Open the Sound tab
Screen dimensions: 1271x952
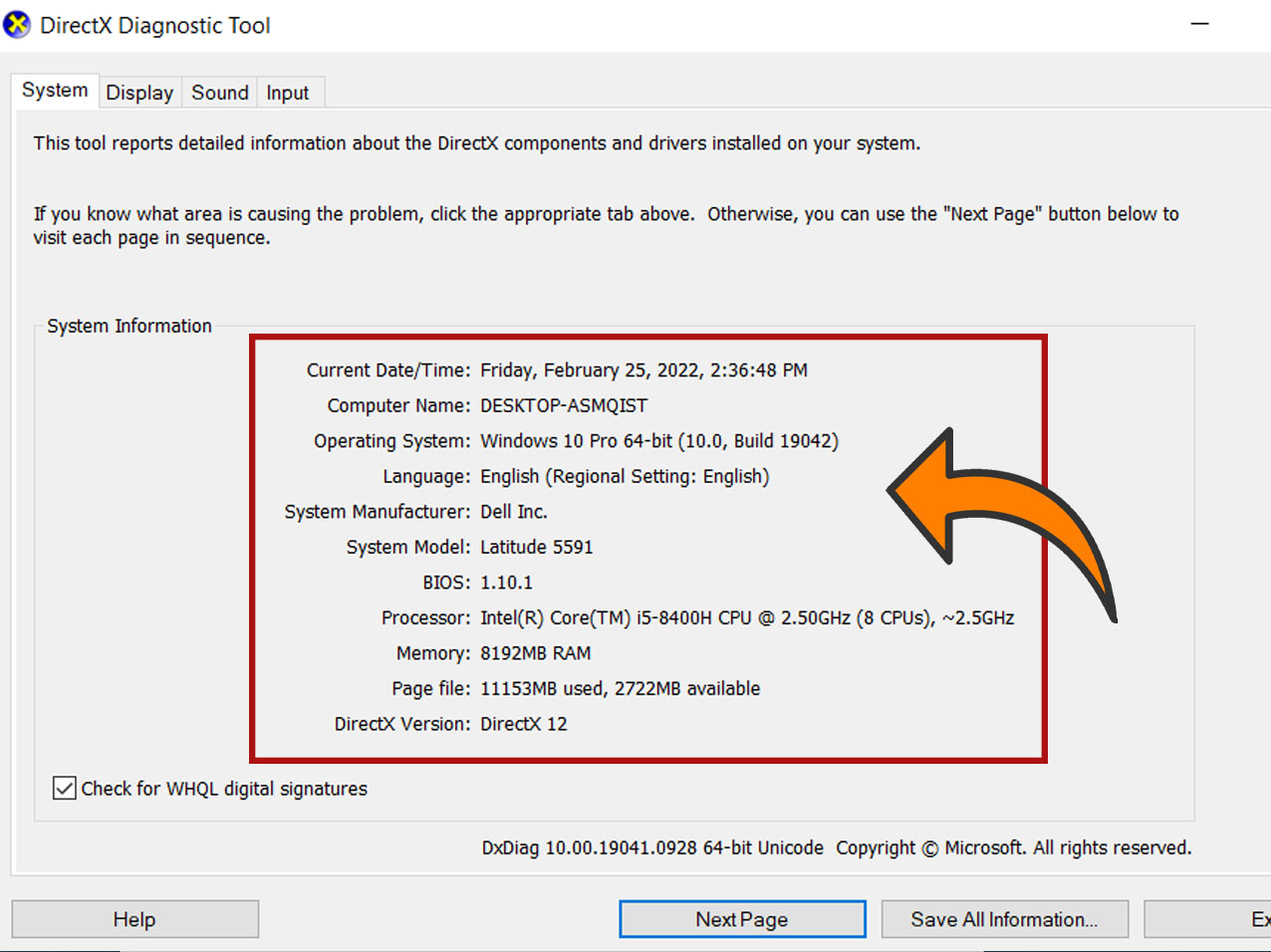[220, 93]
